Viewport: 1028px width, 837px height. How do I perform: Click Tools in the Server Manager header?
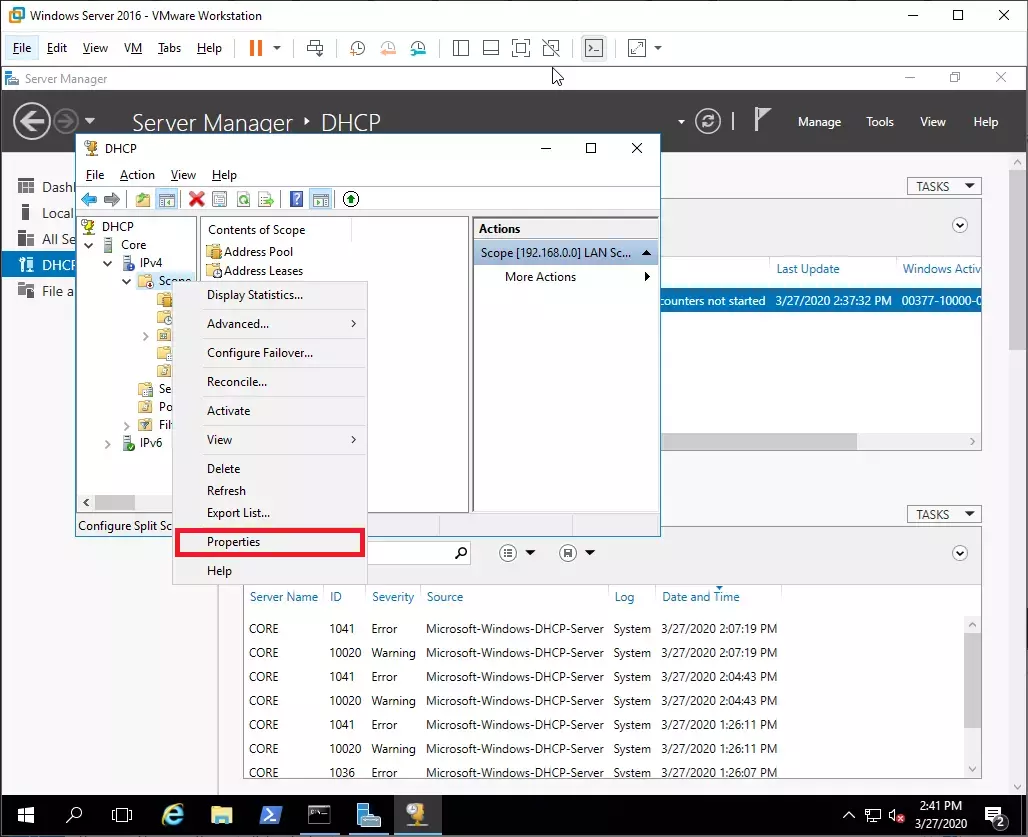click(x=880, y=122)
